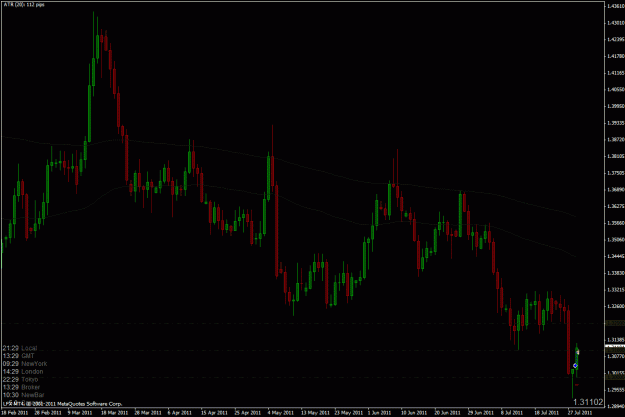Click the '13 May 2011' date label
Image resolution: width=625 pixels, height=417 pixels.
click(314, 413)
